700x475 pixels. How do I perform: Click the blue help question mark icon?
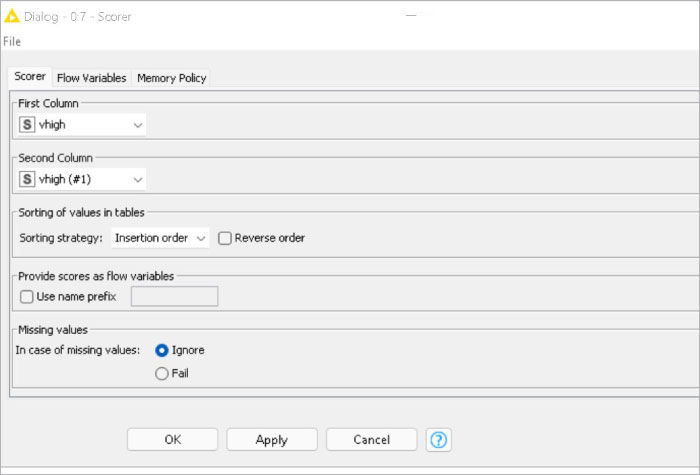point(438,440)
